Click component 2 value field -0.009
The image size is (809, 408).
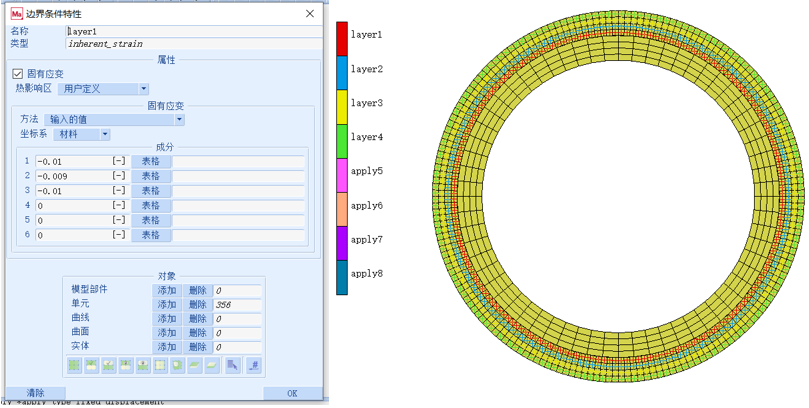coord(81,176)
